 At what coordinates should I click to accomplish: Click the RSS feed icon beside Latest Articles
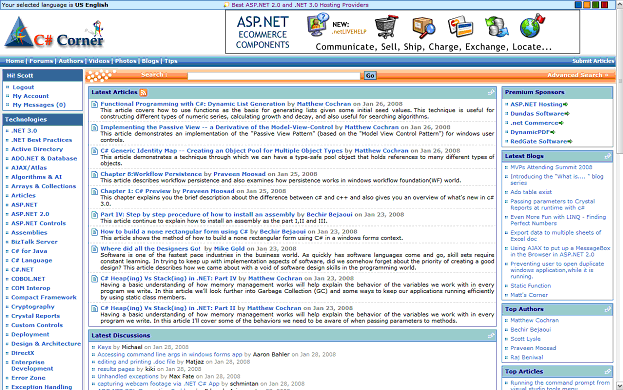pyautogui.click(x=143, y=93)
